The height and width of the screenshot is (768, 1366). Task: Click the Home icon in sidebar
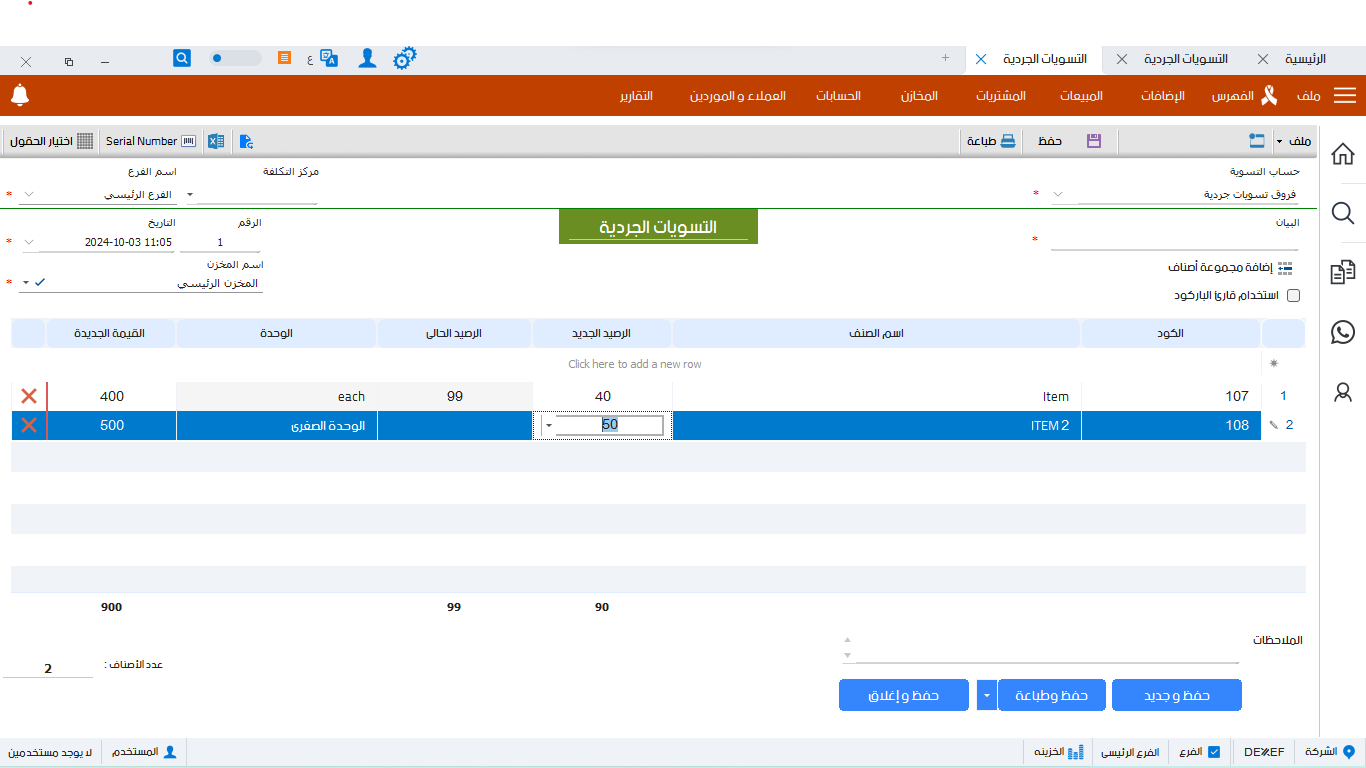[x=1343, y=154]
